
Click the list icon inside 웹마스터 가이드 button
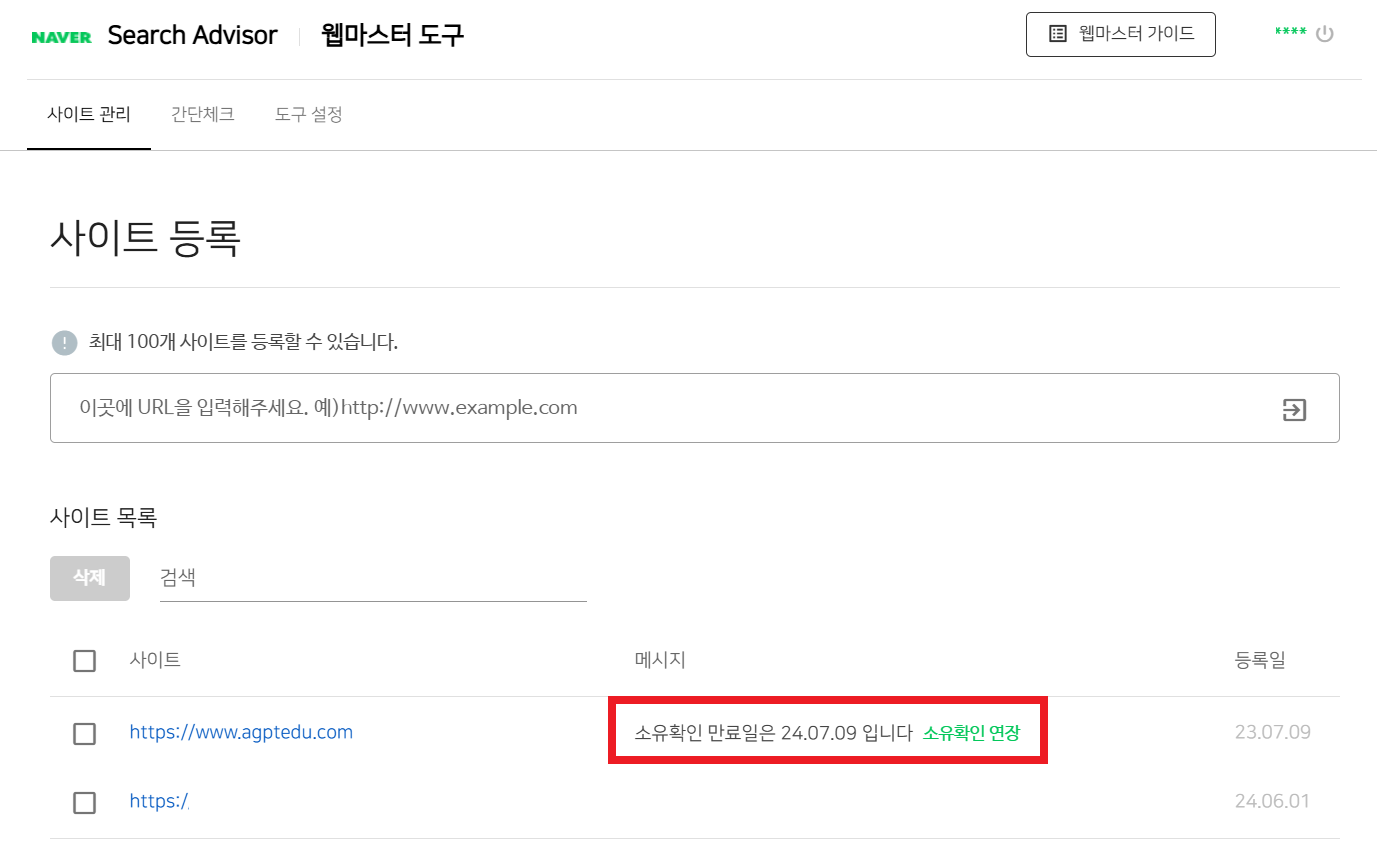1057,33
